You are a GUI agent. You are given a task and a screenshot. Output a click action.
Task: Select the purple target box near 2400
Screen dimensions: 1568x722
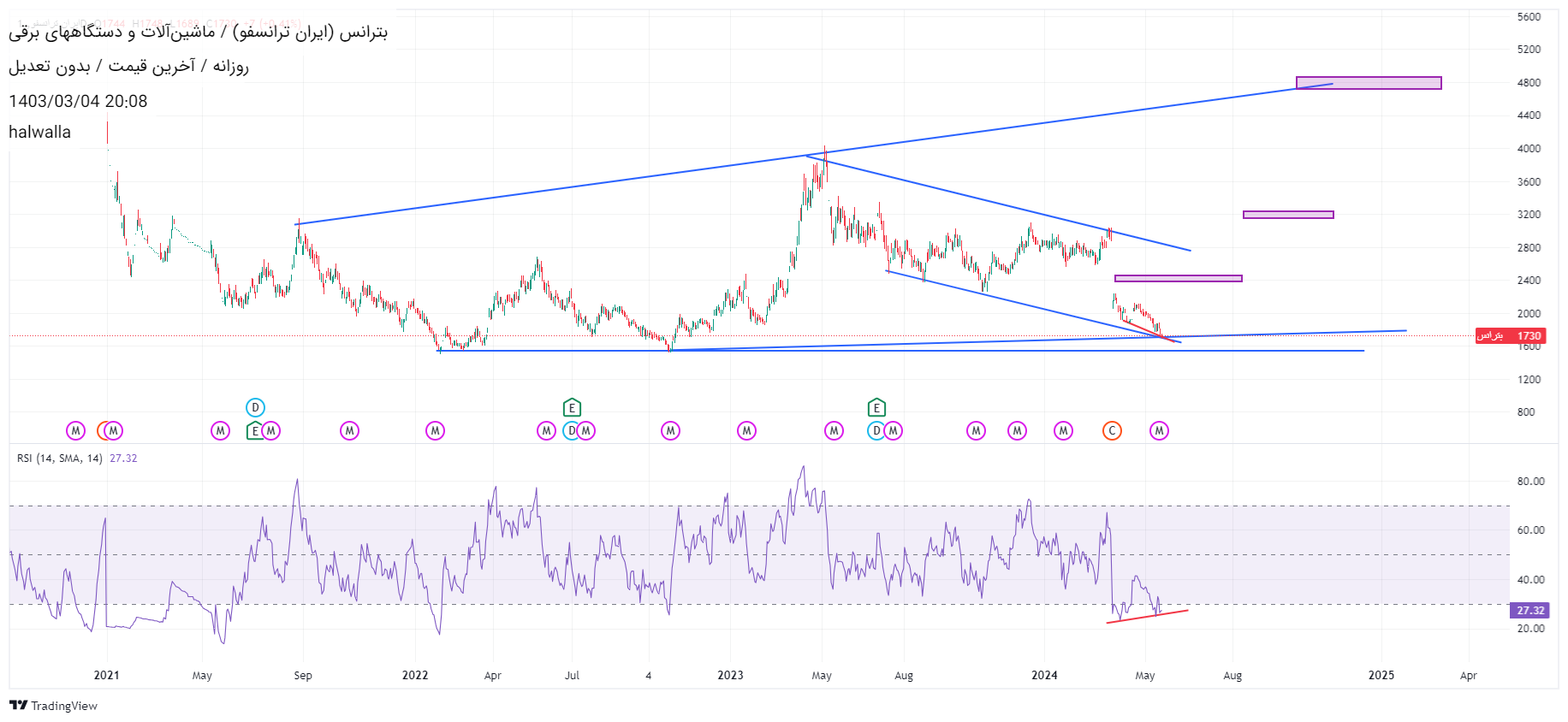[1178, 278]
